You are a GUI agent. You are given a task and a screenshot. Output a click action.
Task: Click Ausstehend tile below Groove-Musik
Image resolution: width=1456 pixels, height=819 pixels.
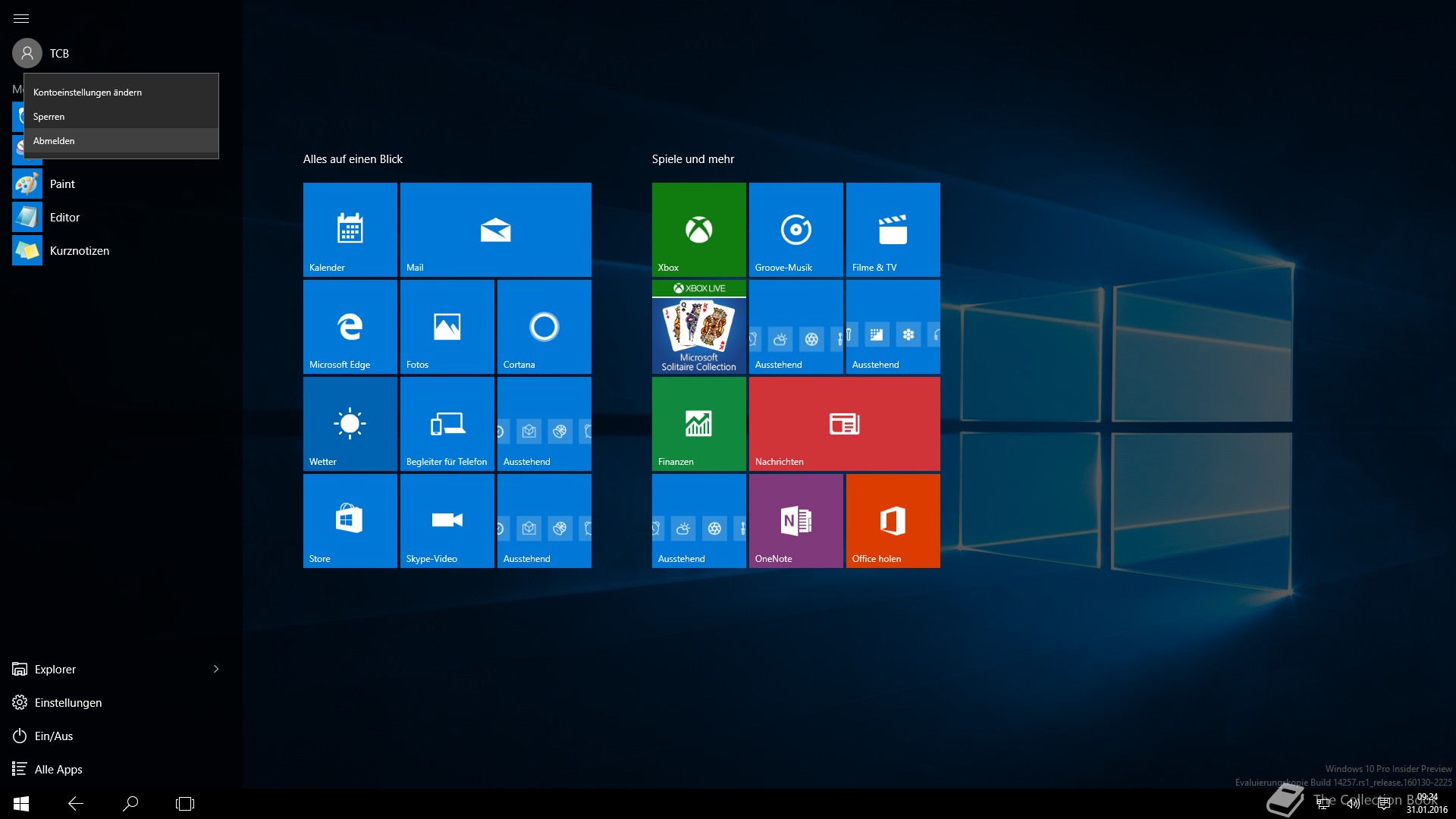(796, 327)
